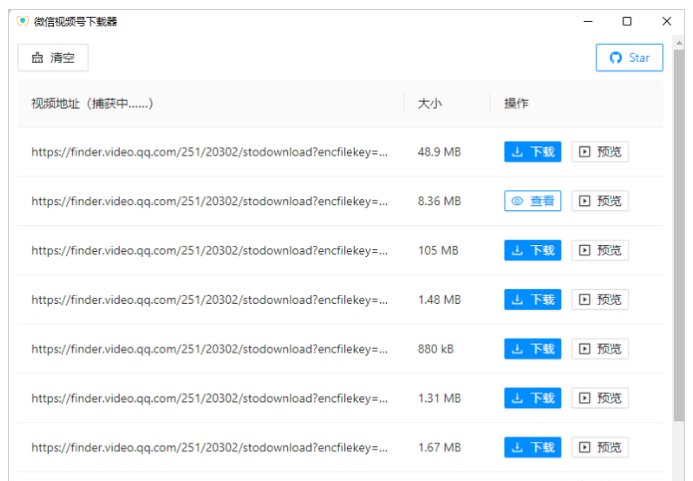The width and height of the screenshot is (693, 481).
Task: Preview the 1.48 MB video
Action: [600, 299]
